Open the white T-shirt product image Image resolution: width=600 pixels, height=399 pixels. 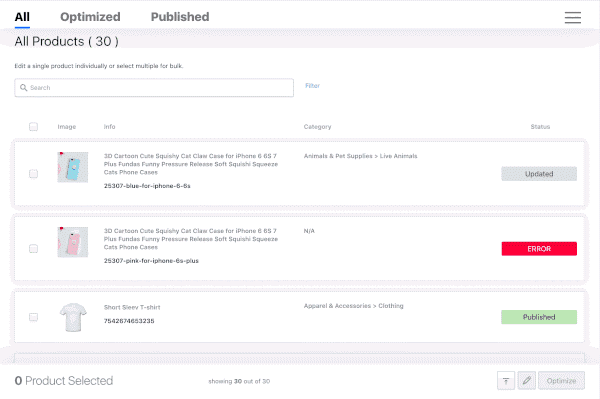(73, 317)
